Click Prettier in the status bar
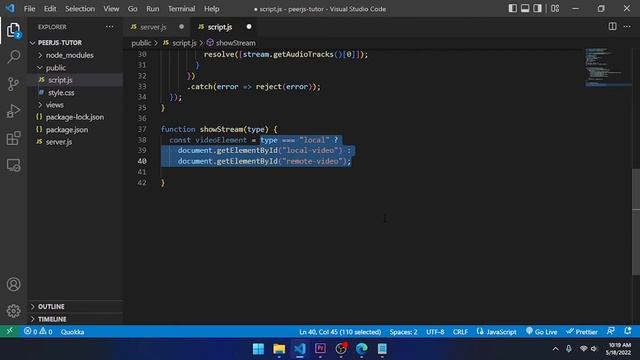The image size is (640, 360). coord(582,332)
